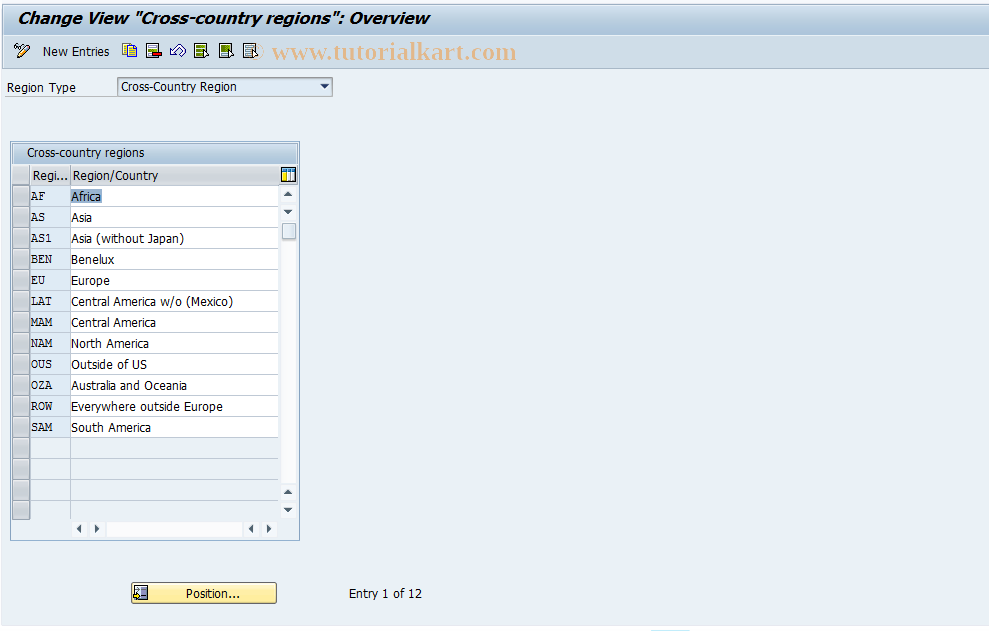The width and height of the screenshot is (989, 631).
Task: Click the Regi... column header
Action: click(50, 175)
